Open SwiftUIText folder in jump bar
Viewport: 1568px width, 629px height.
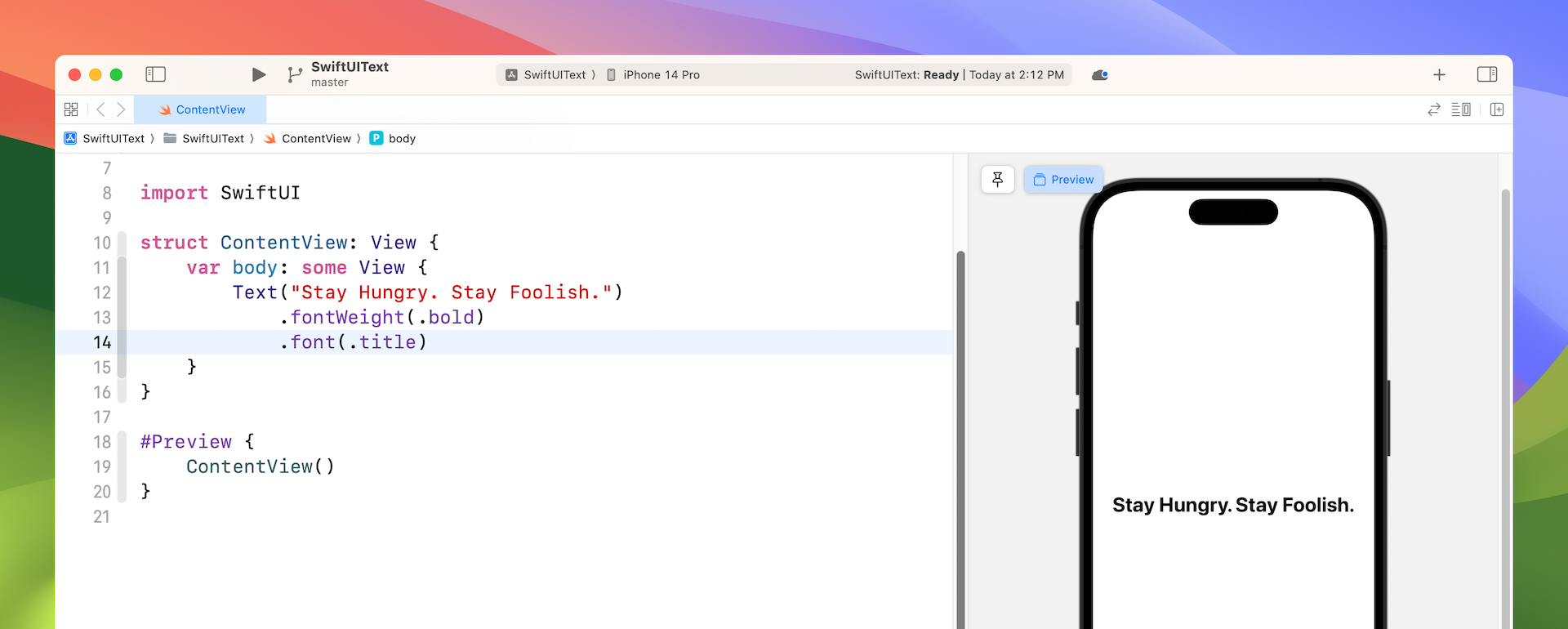(x=204, y=139)
